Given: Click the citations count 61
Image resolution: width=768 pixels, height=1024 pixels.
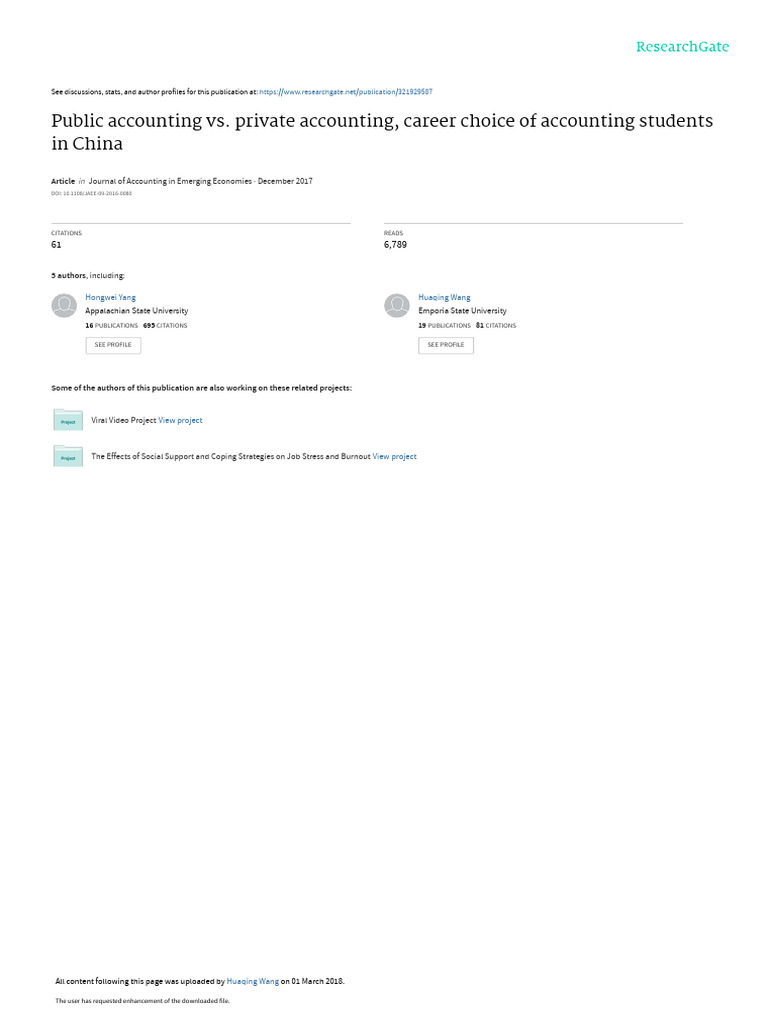Looking at the screenshot, I should [56, 245].
